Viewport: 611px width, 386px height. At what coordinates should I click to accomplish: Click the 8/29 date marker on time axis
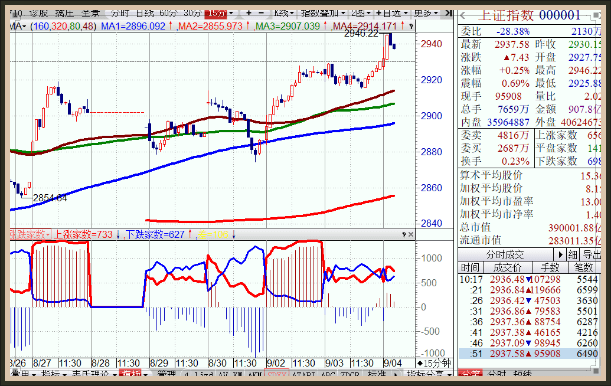click(x=159, y=363)
